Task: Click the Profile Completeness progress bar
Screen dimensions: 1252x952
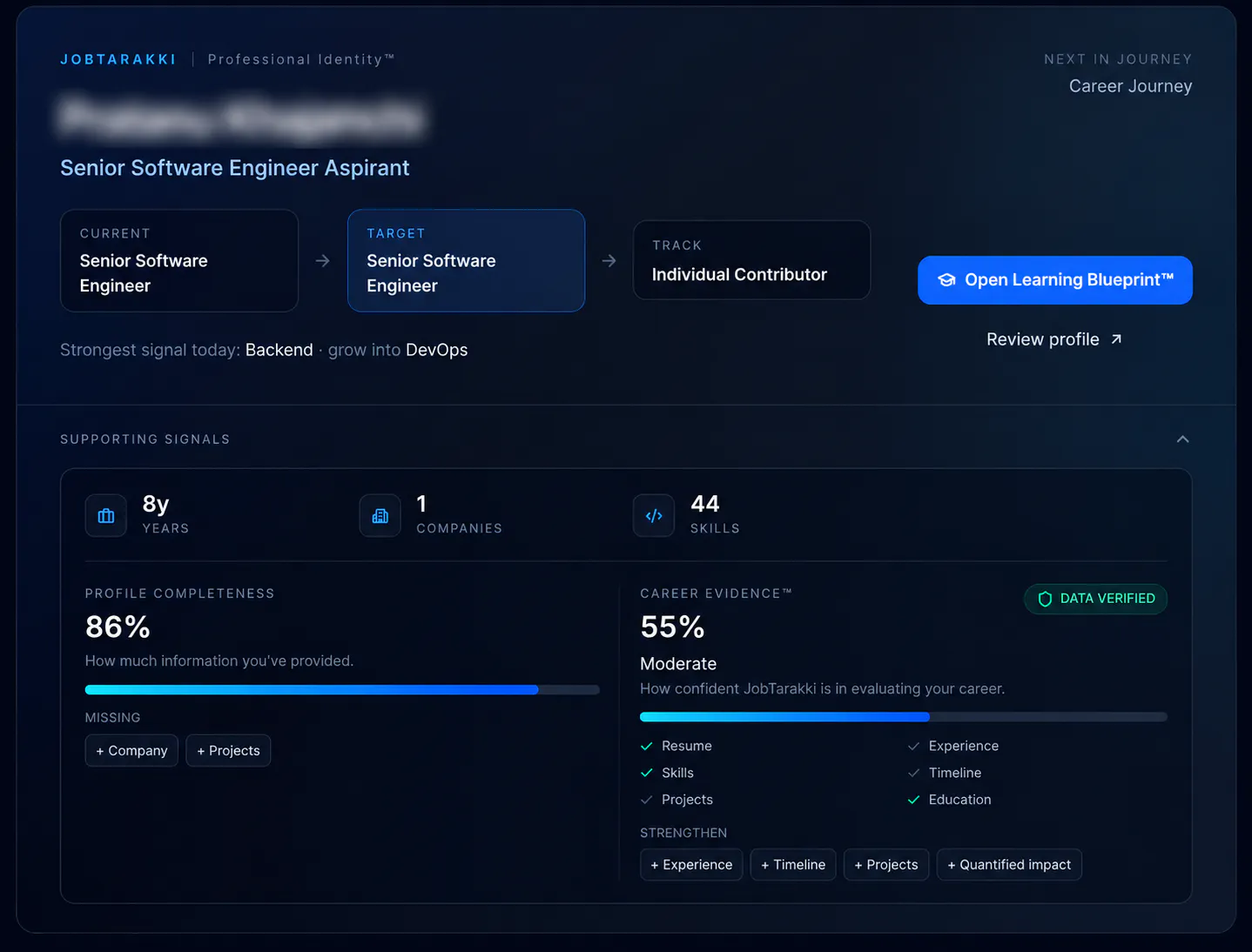Action: [342, 690]
